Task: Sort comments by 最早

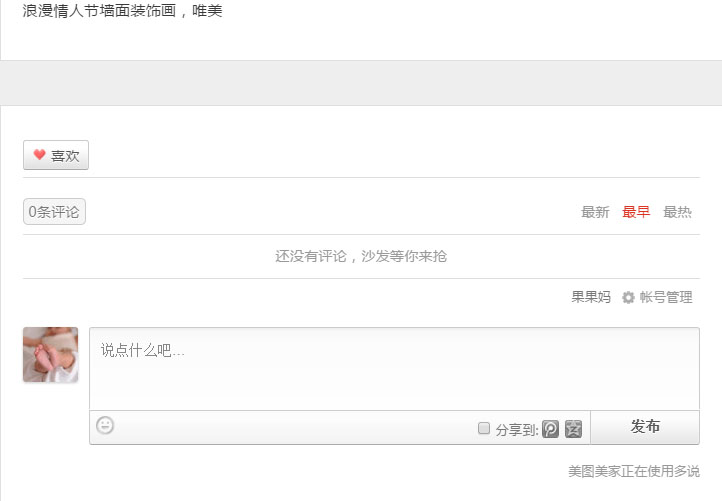Action: [x=636, y=212]
